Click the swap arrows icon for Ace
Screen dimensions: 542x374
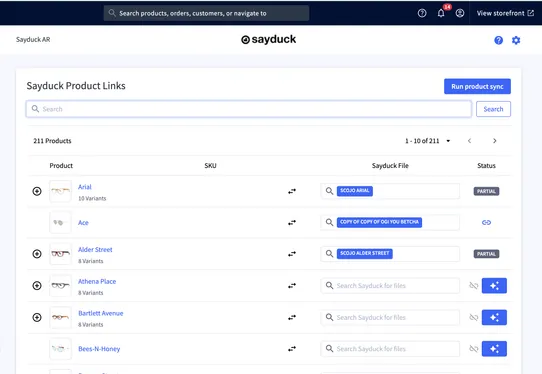pos(292,223)
